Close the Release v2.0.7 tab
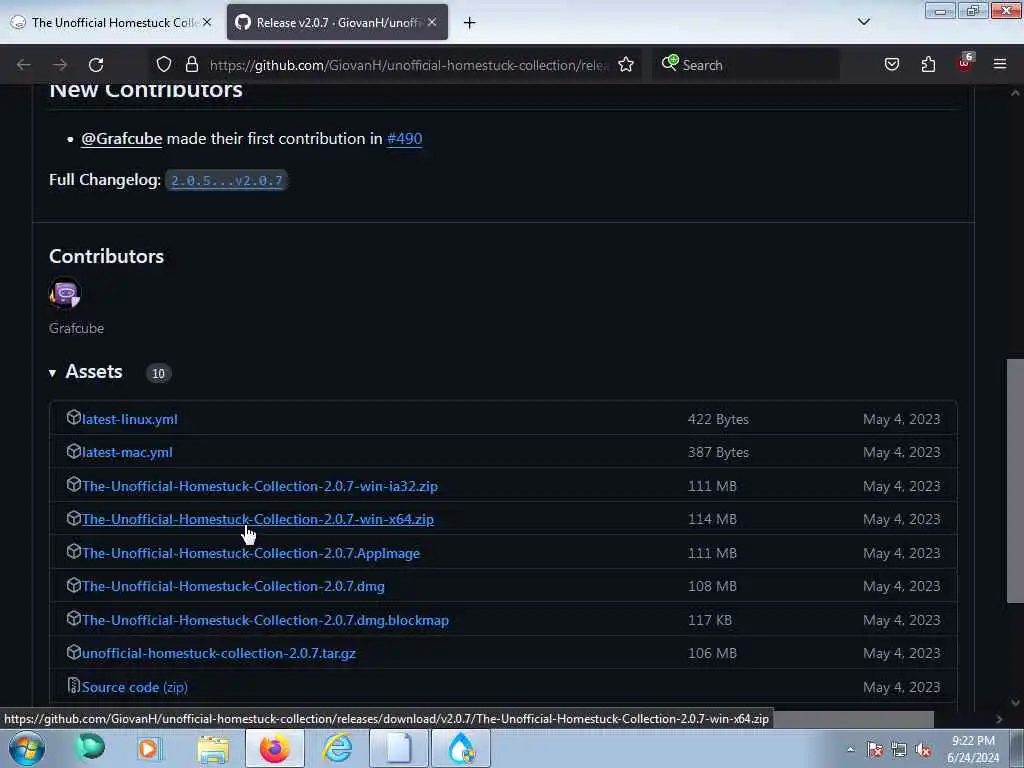Screen dimensions: 1024x768 [x=432, y=22]
